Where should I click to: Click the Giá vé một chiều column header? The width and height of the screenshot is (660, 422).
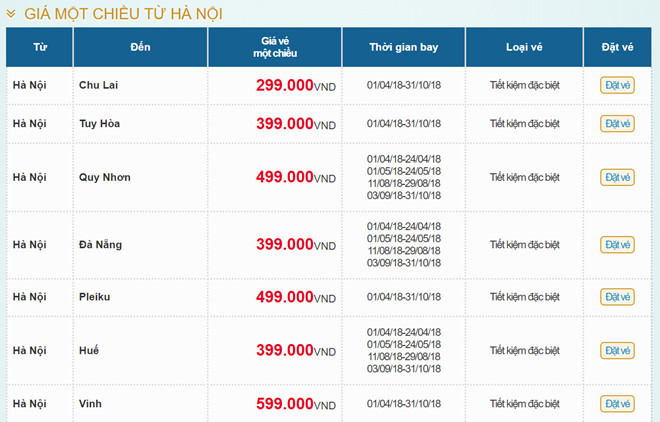[x=274, y=47]
